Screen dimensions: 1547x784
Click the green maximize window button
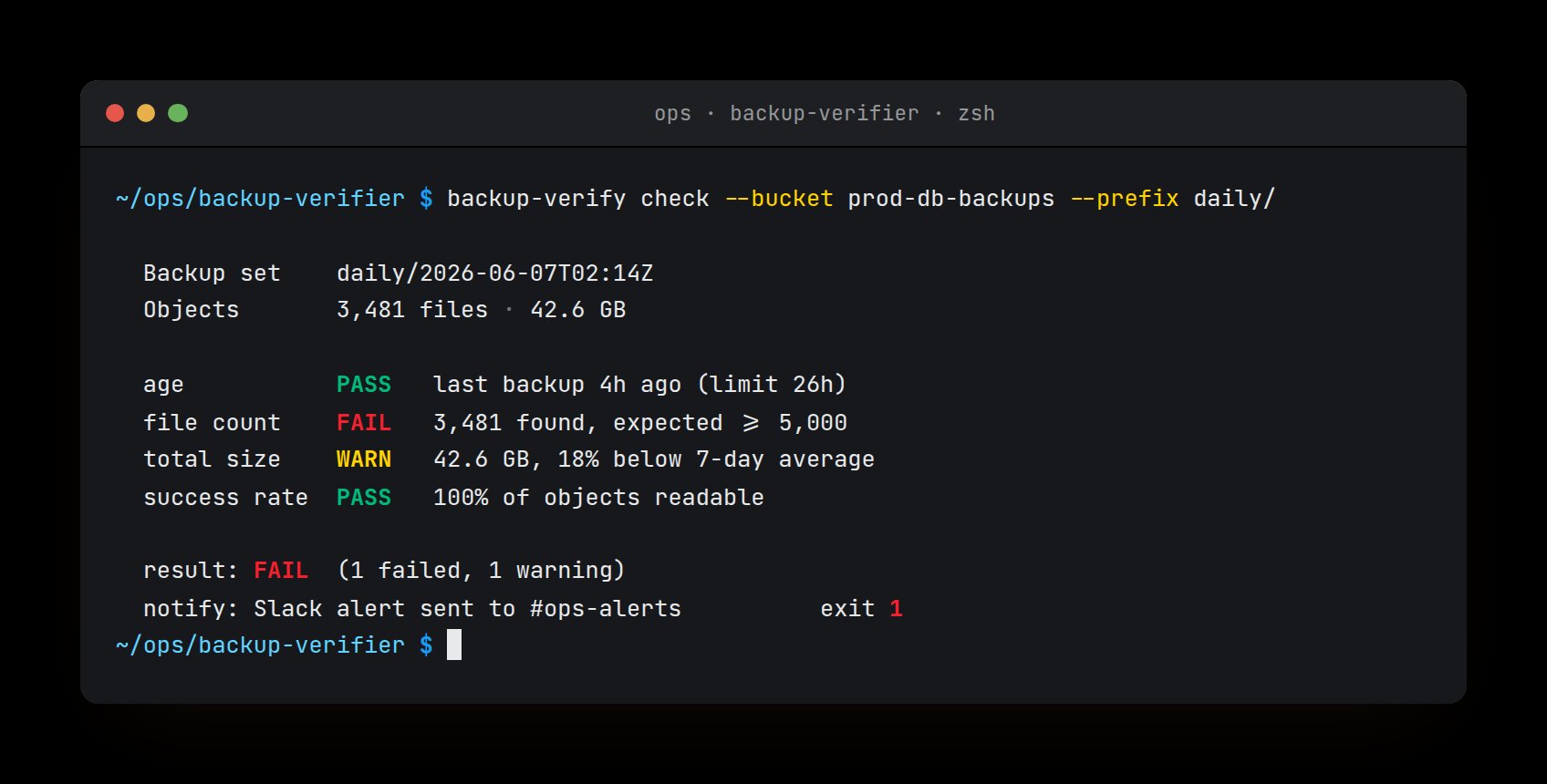click(178, 113)
